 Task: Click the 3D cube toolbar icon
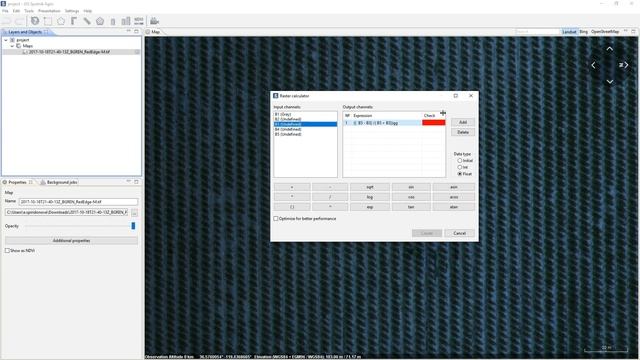35,21
